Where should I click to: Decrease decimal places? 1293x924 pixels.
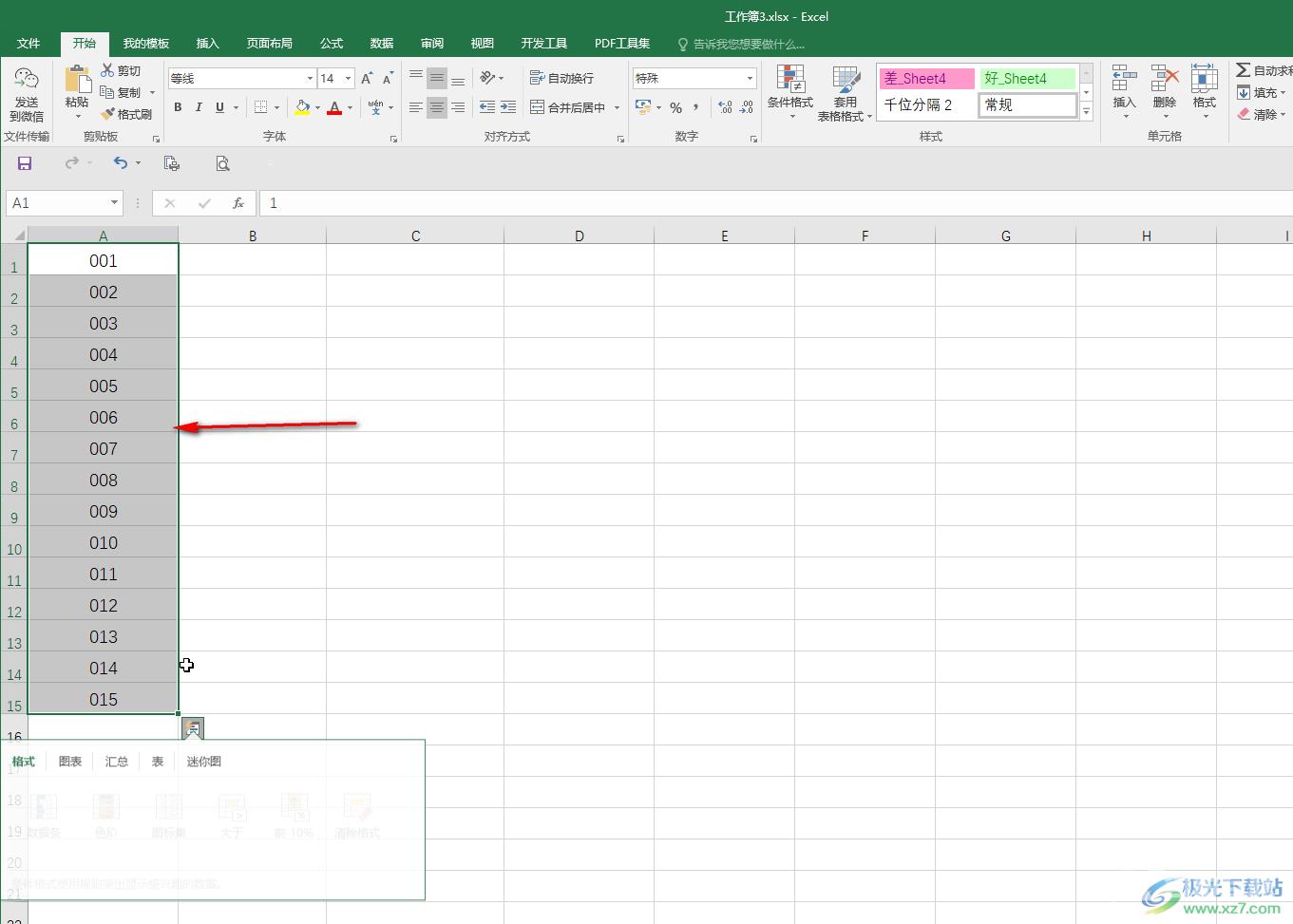(747, 107)
